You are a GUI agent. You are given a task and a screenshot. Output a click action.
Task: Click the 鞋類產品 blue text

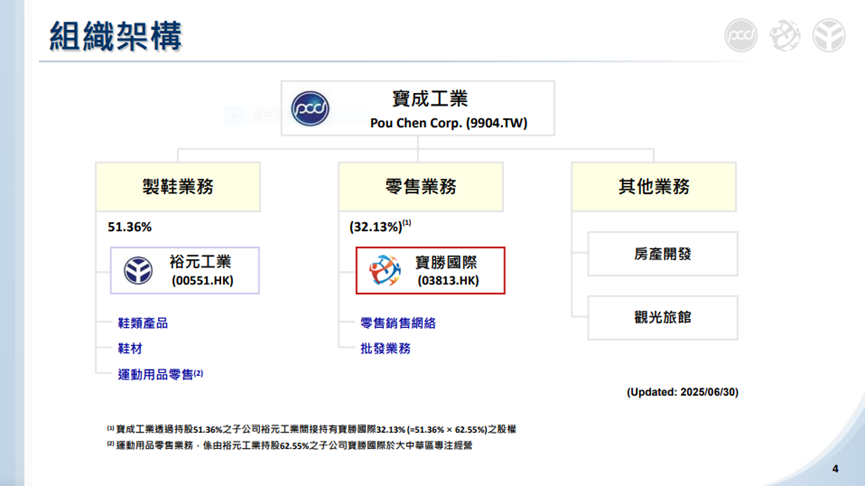pyautogui.click(x=143, y=323)
